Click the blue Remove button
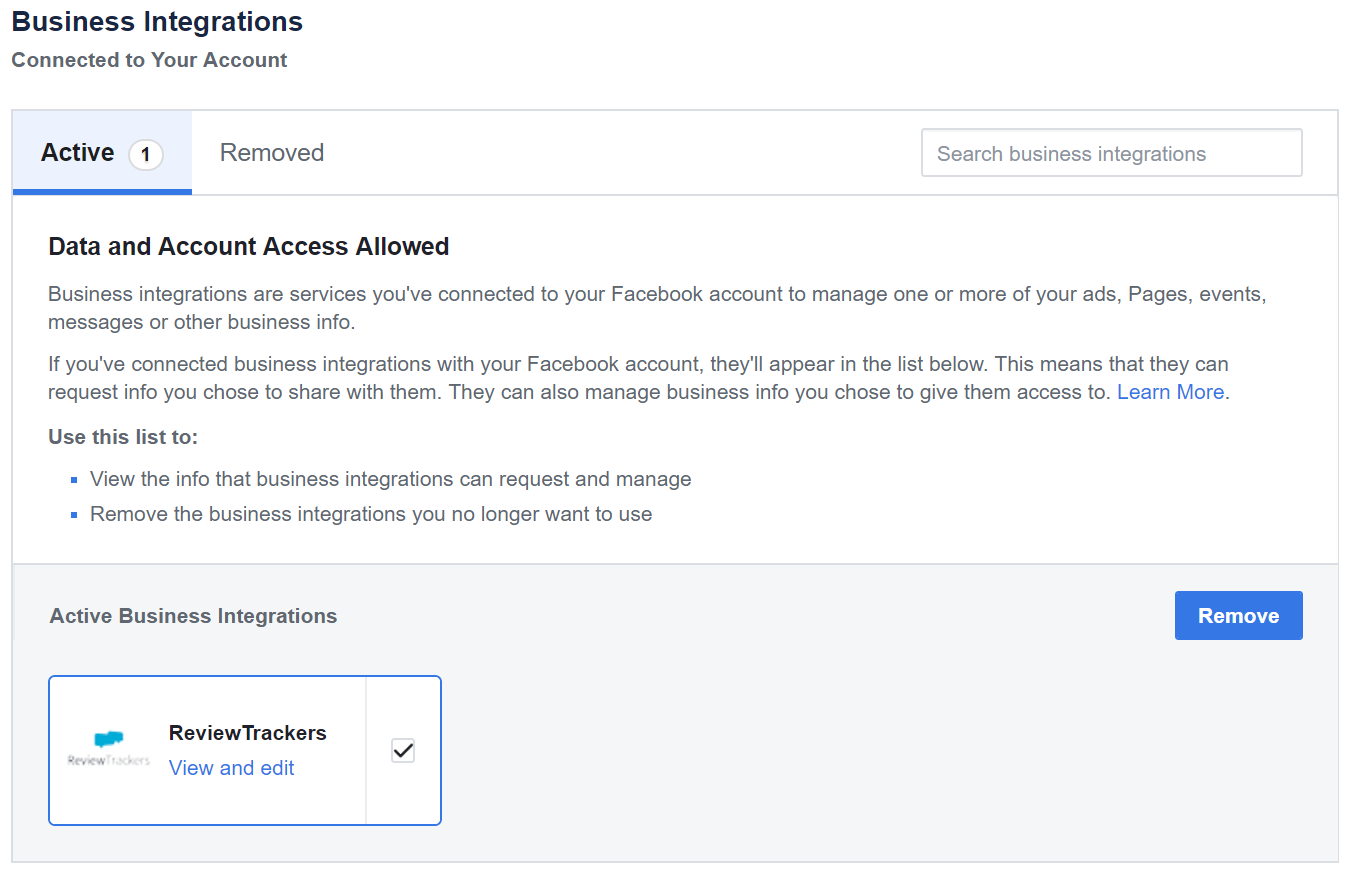The image size is (1351, 877). tap(1238, 615)
